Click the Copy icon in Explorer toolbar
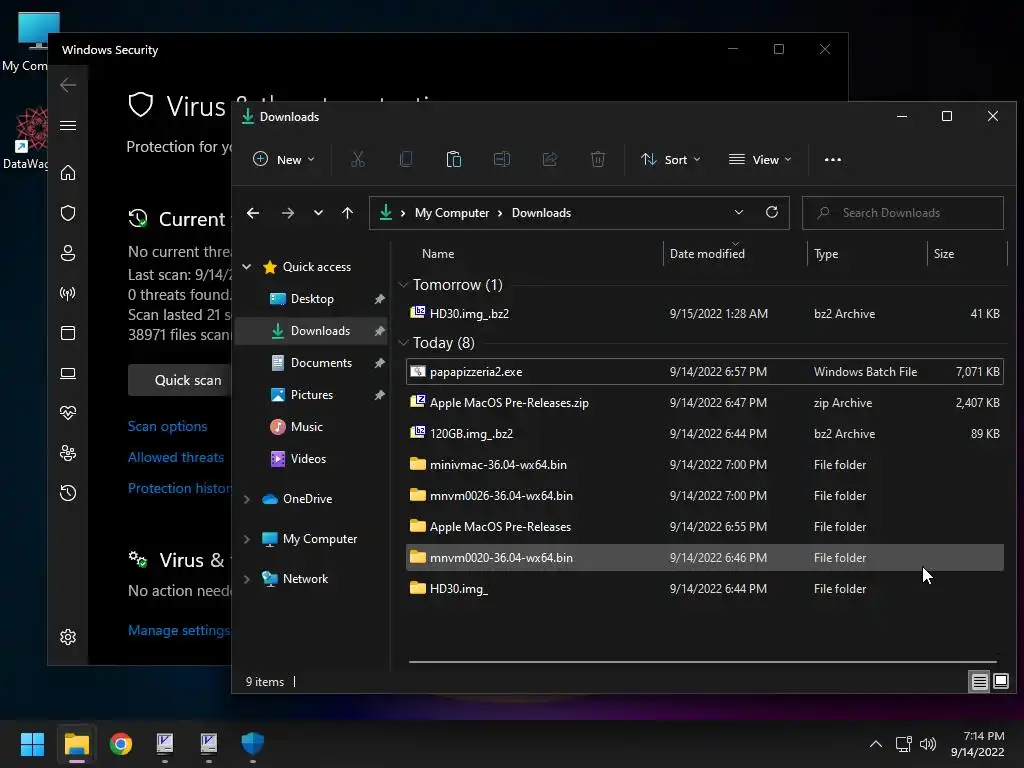1024x768 pixels. click(x=406, y=159)
